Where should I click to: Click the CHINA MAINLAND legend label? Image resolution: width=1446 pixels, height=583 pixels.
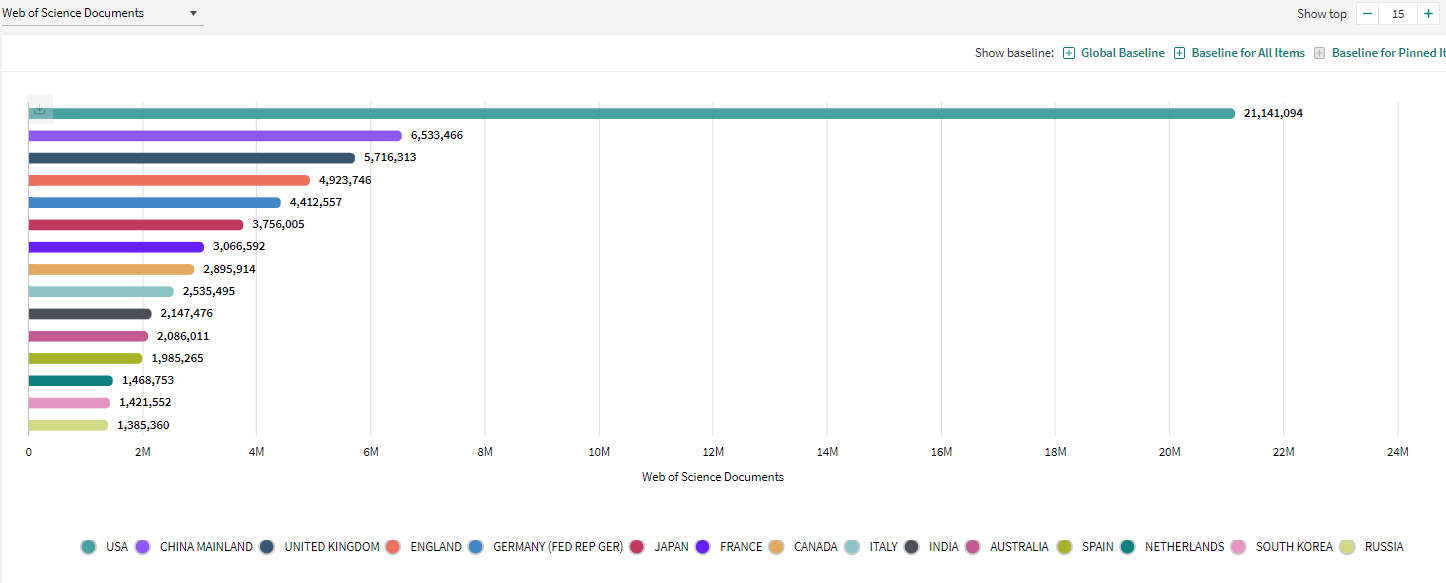point(207,547)
